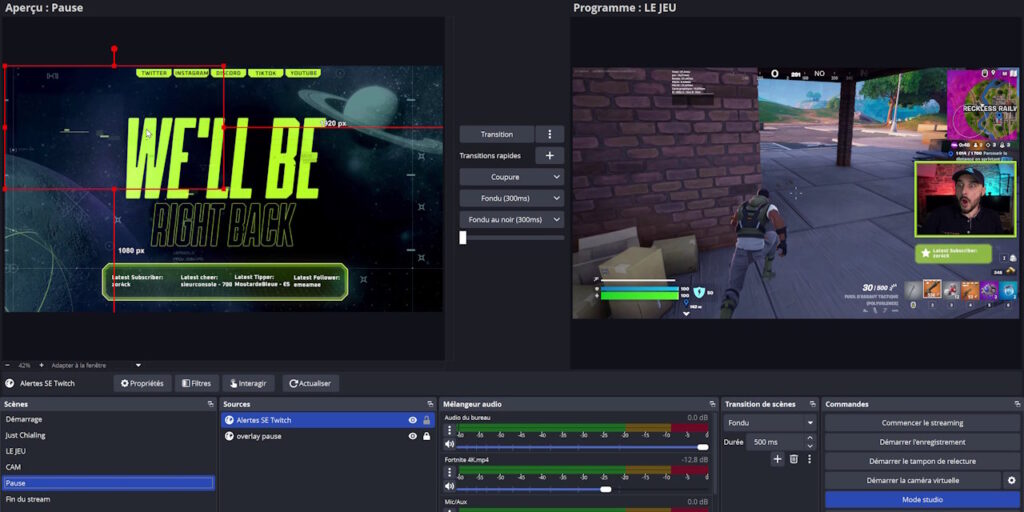Toggle Mode studio off

(922, 500)
